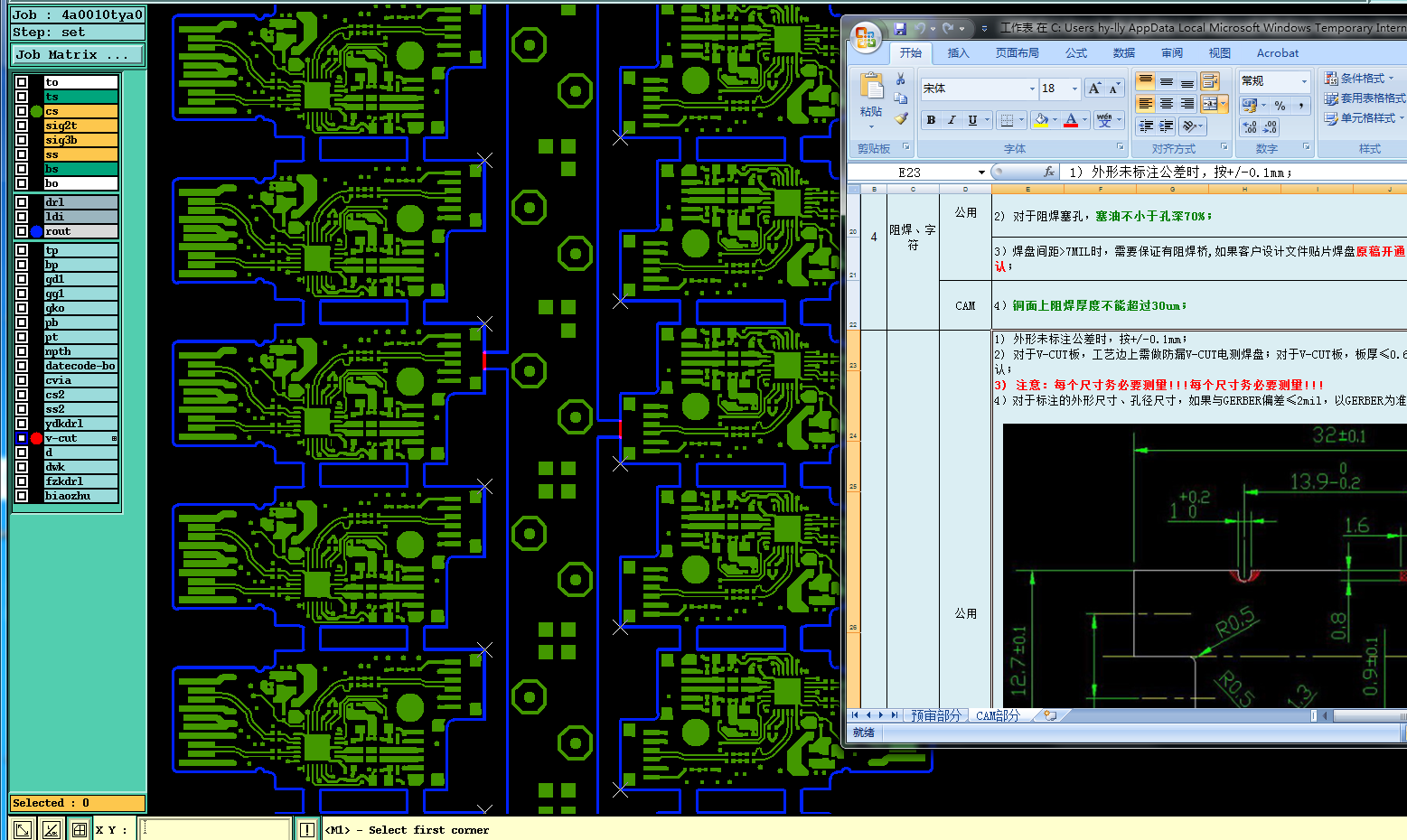
Task: Click the Align Text Right icon
Action: coord(1187,104)
